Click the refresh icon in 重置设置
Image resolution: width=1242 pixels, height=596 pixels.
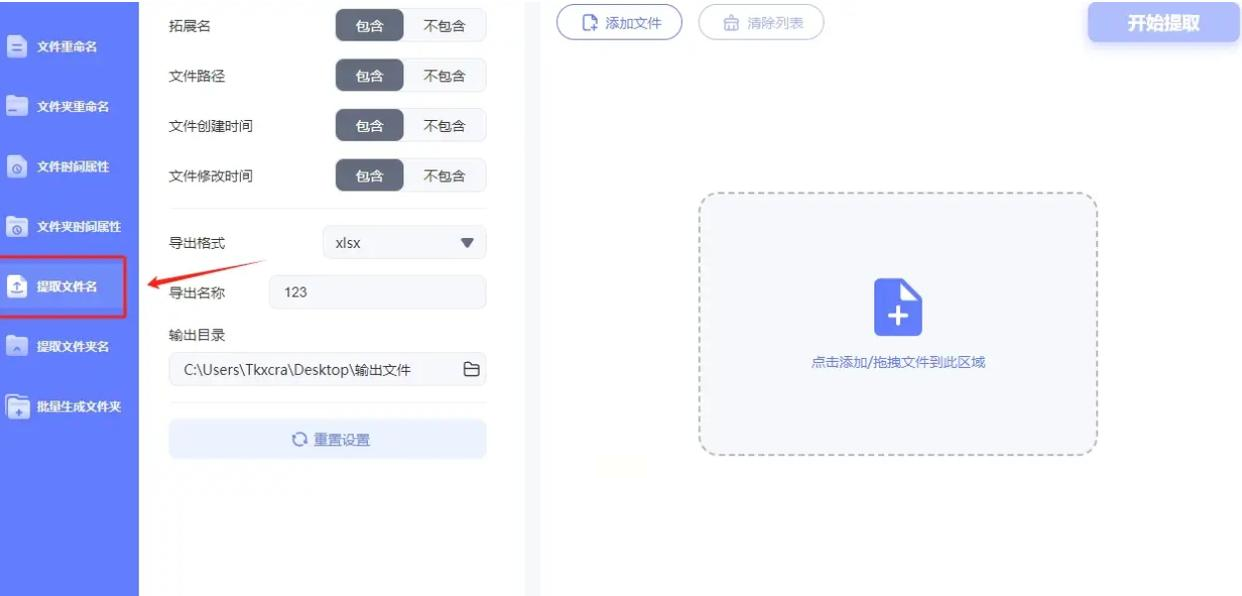(x=299, y=440)
